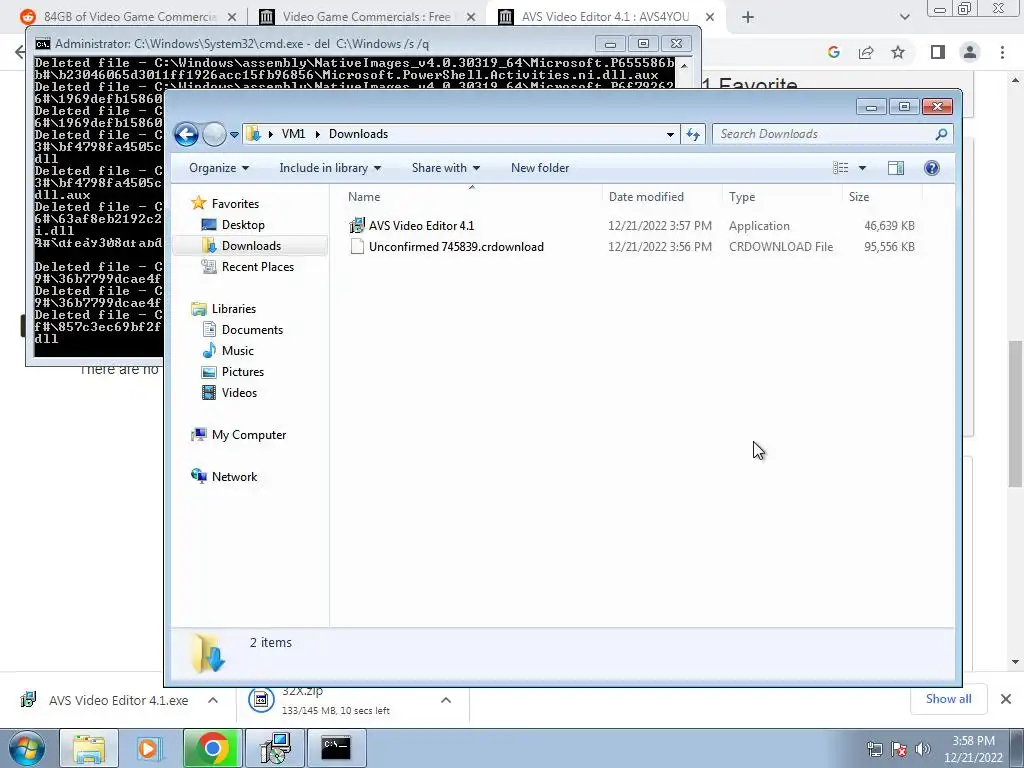Switch to Video Game Commercials : Free tab
The height and width of the screenshot is (768, 1024).
coord(366,17)
